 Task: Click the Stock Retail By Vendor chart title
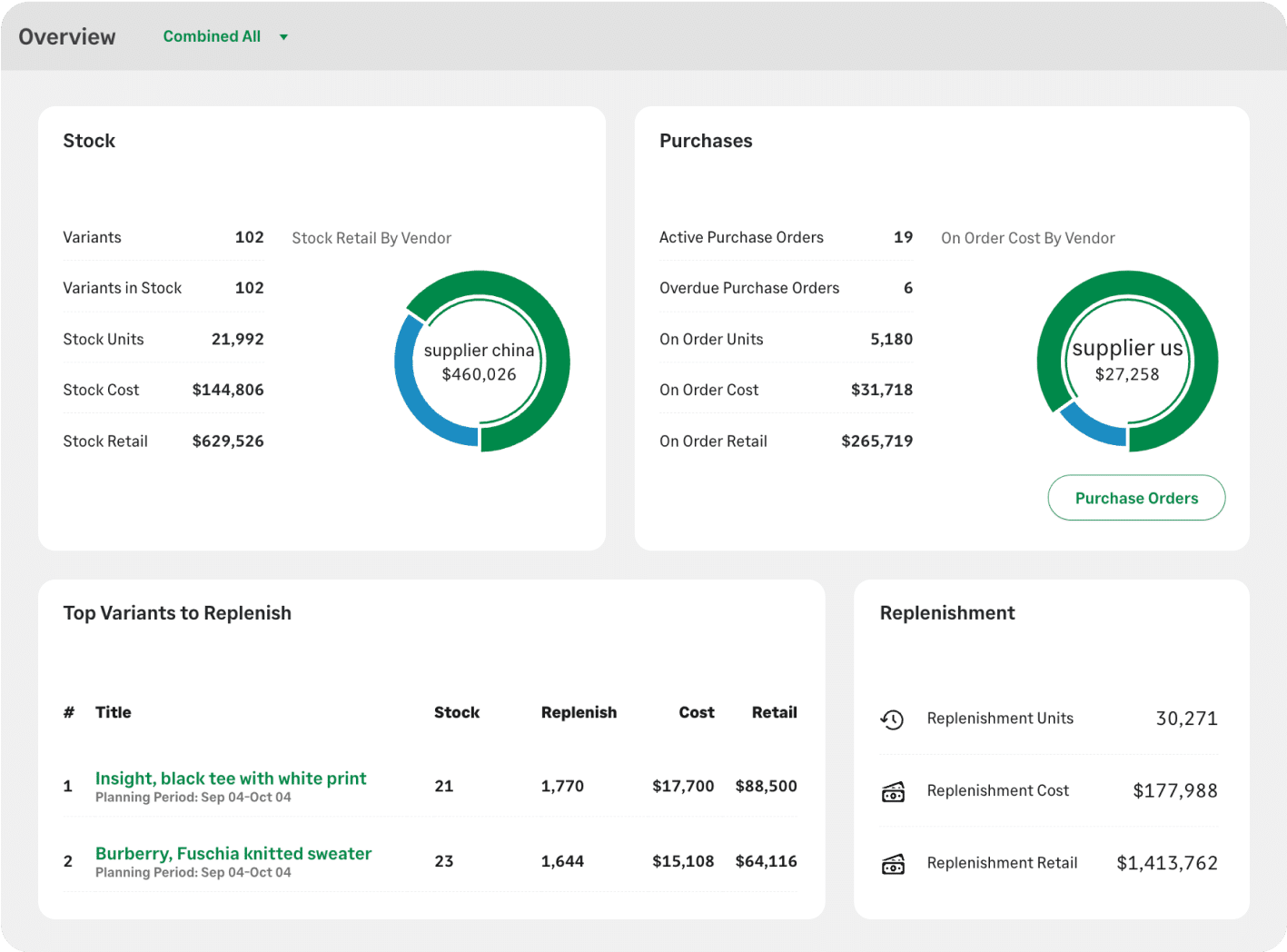point(371,238)
